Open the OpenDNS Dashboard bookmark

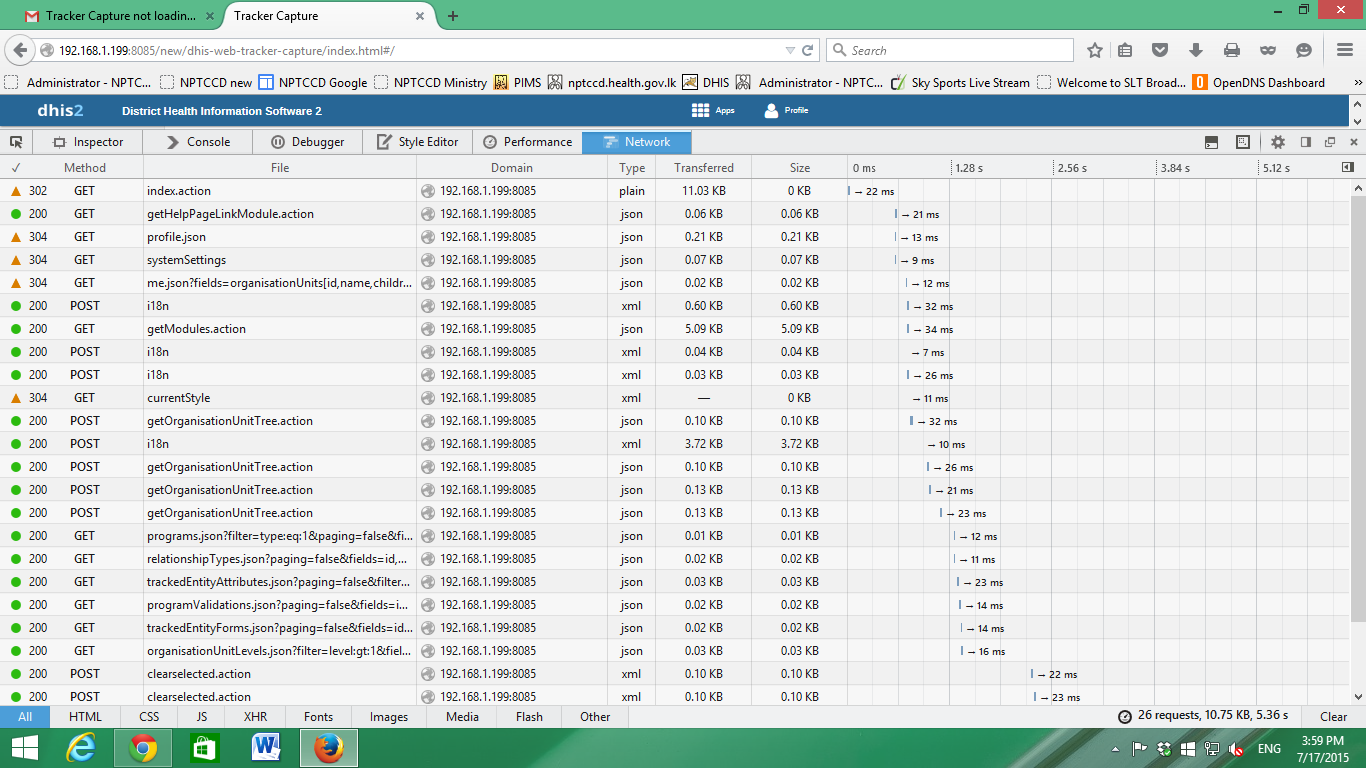(1257, 83)
